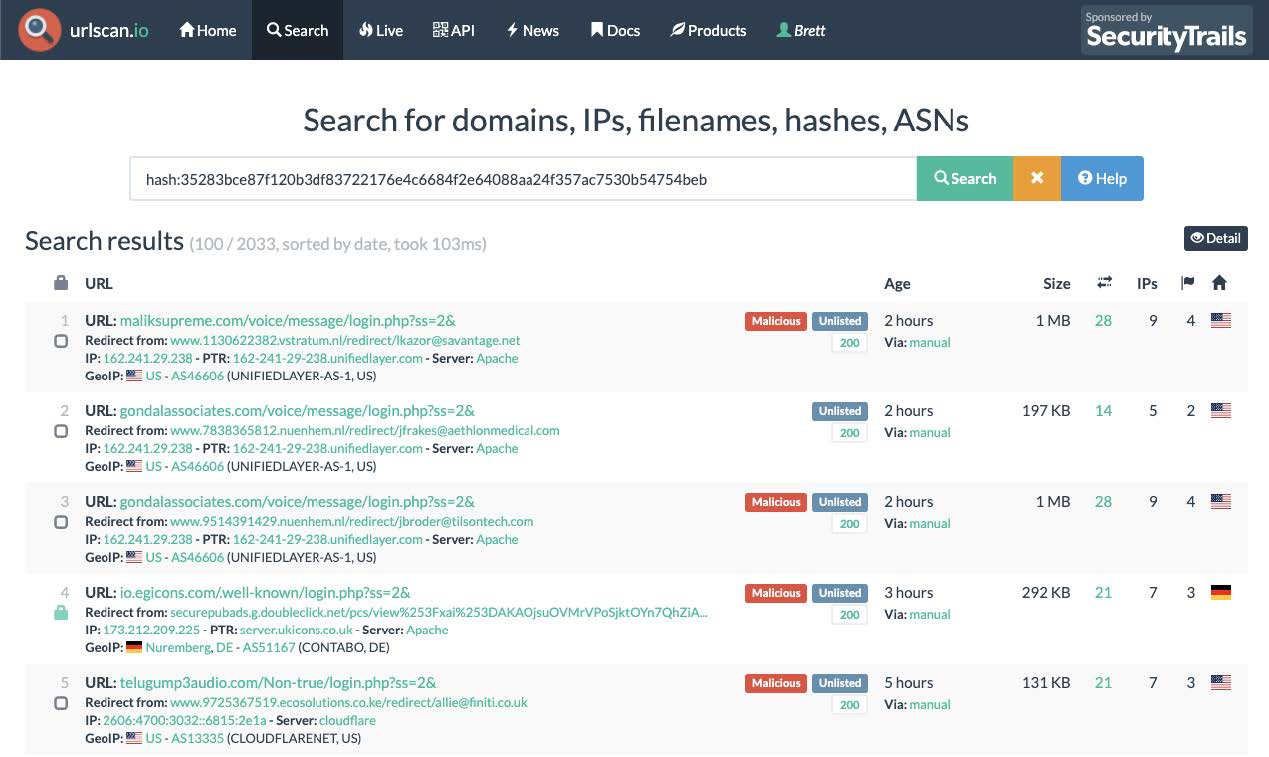Open the Brett user menu
This screenshot has width=1269, height=757.
pos(801,30)
